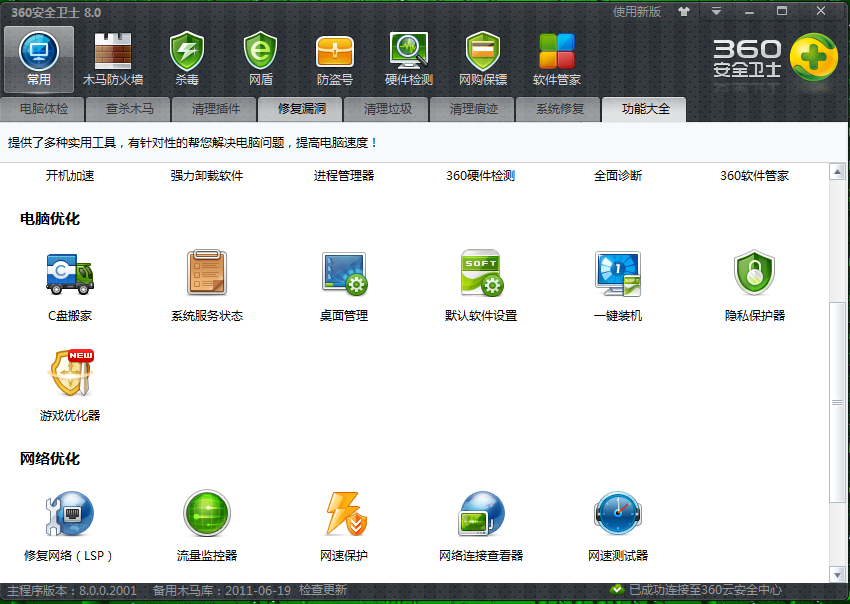
Task: Launch the C盘搬家 truck icon
Action: 70,273
